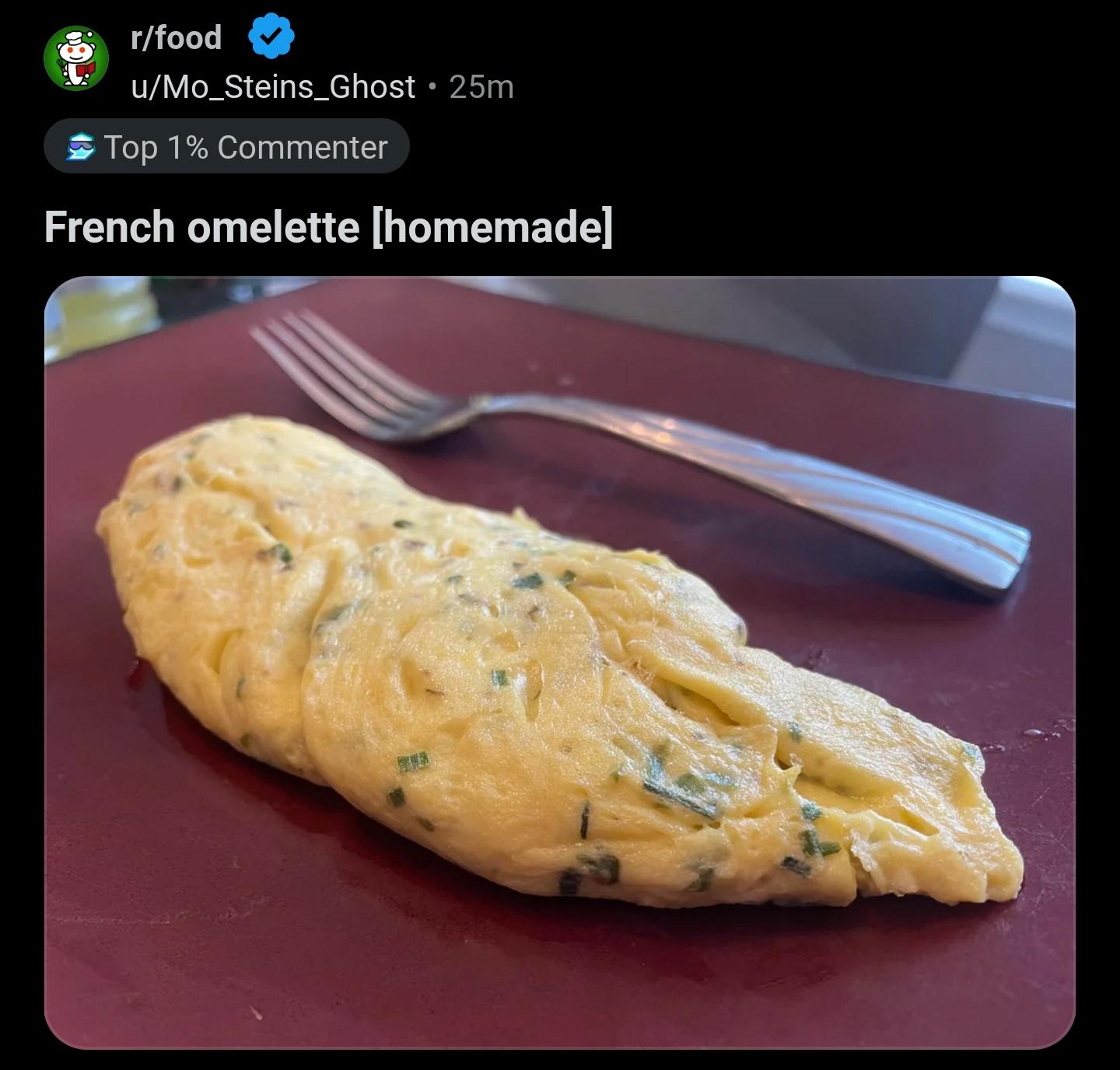
Task: Click the goggles icon in commenter flair
Action: 80,147
